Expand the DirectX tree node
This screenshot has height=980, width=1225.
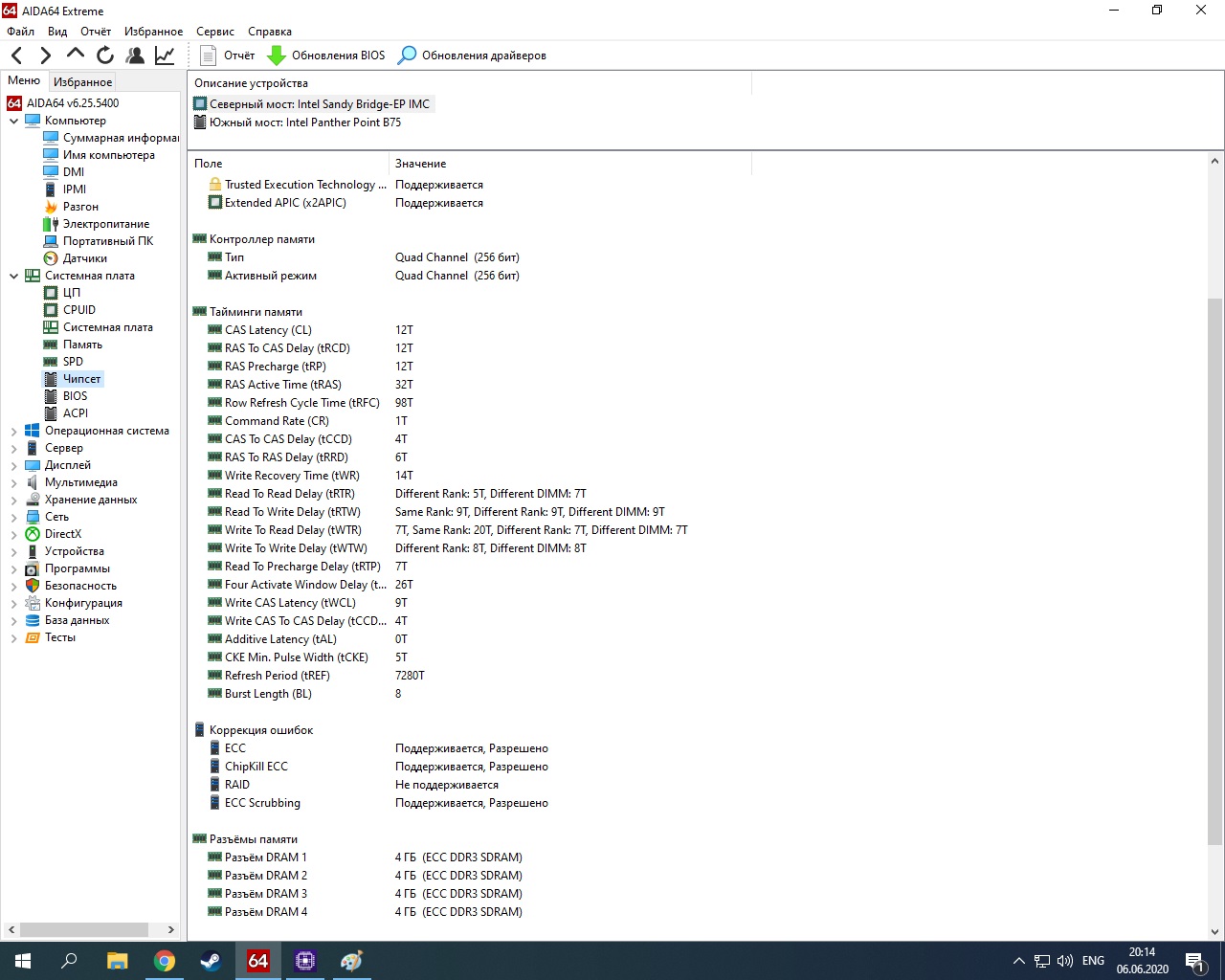click(13, 534)
